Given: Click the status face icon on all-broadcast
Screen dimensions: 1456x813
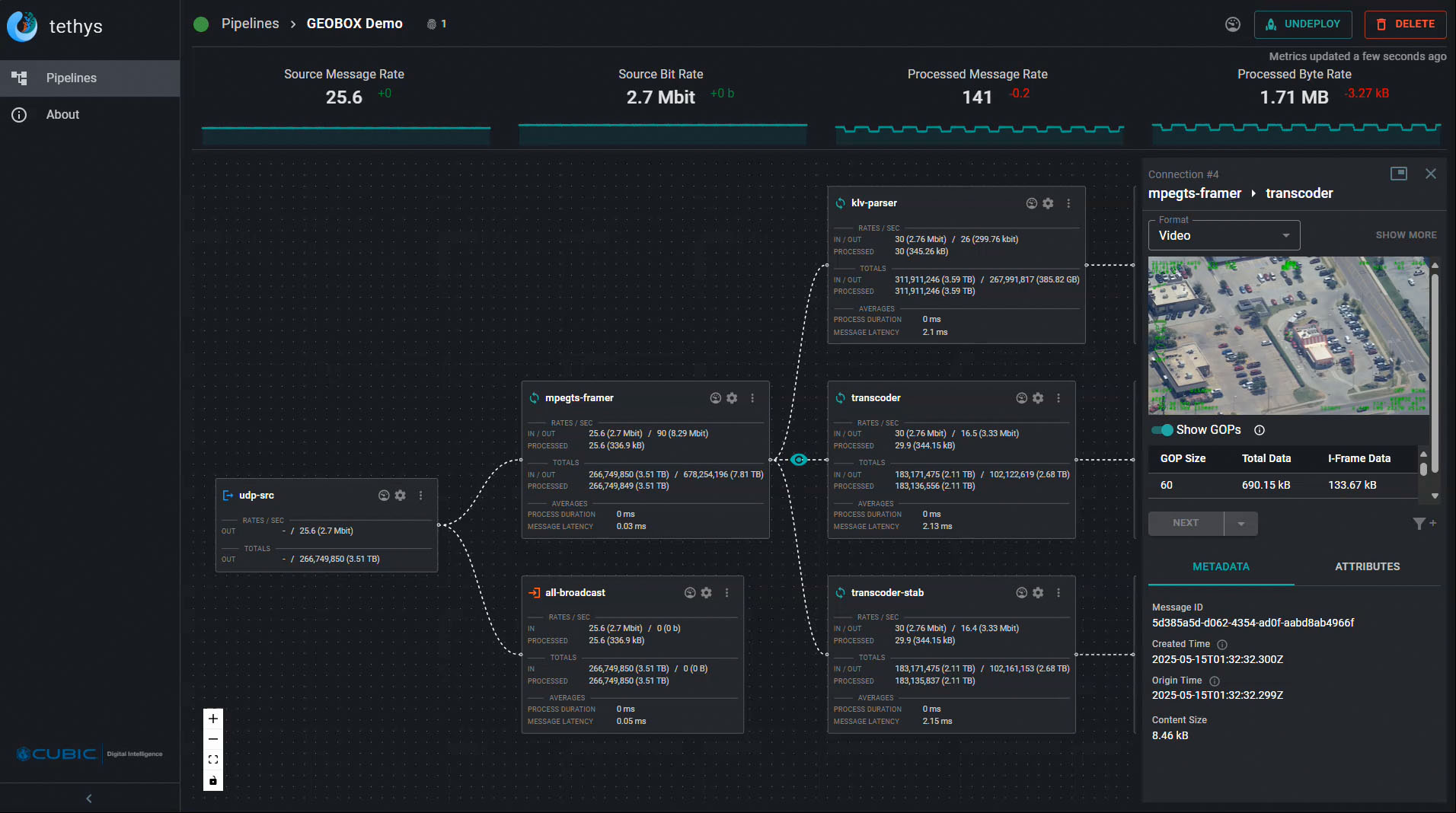Looking at the screenshot, I should point(690,593).
